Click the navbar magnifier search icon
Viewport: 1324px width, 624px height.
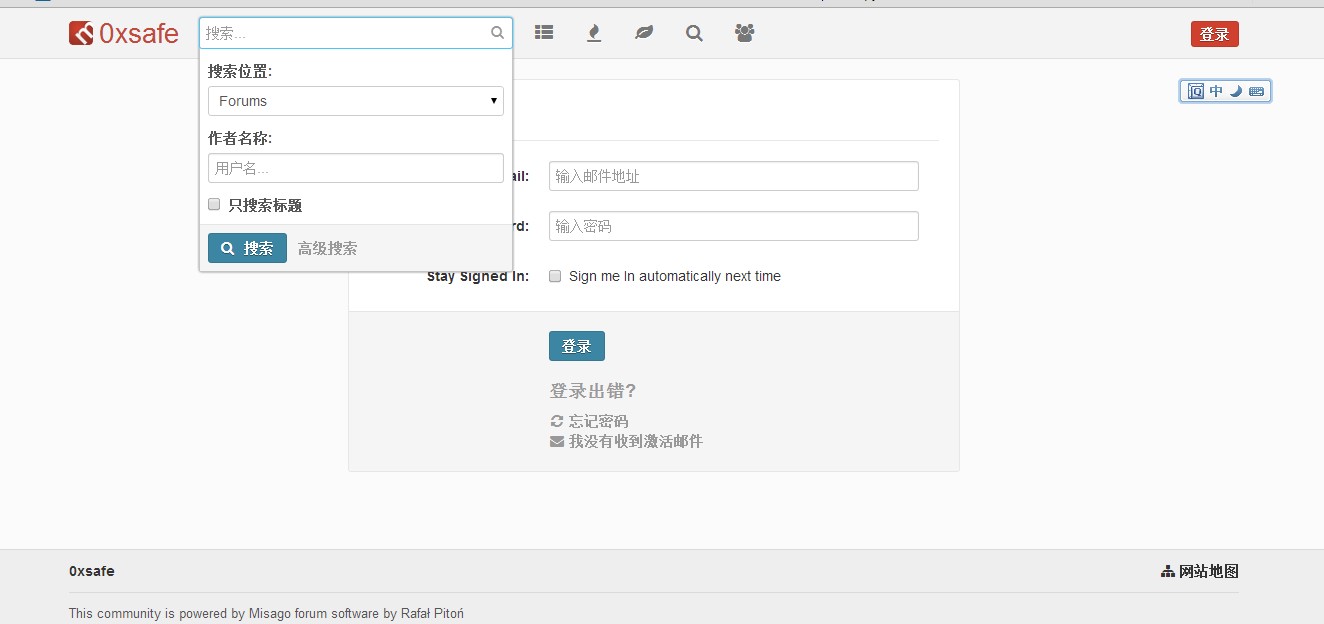coord(694,33)
